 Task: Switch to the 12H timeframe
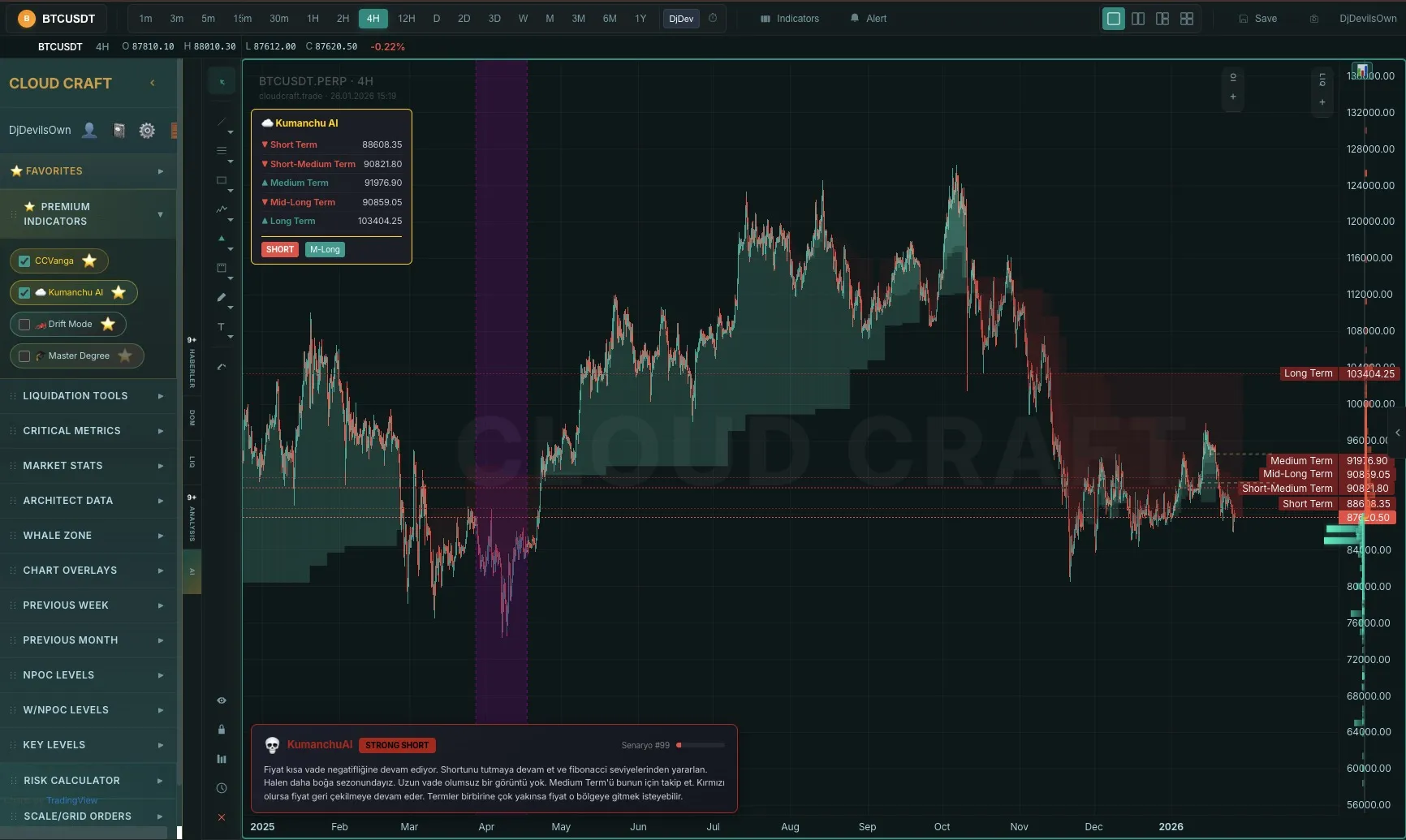pos(407,19)
